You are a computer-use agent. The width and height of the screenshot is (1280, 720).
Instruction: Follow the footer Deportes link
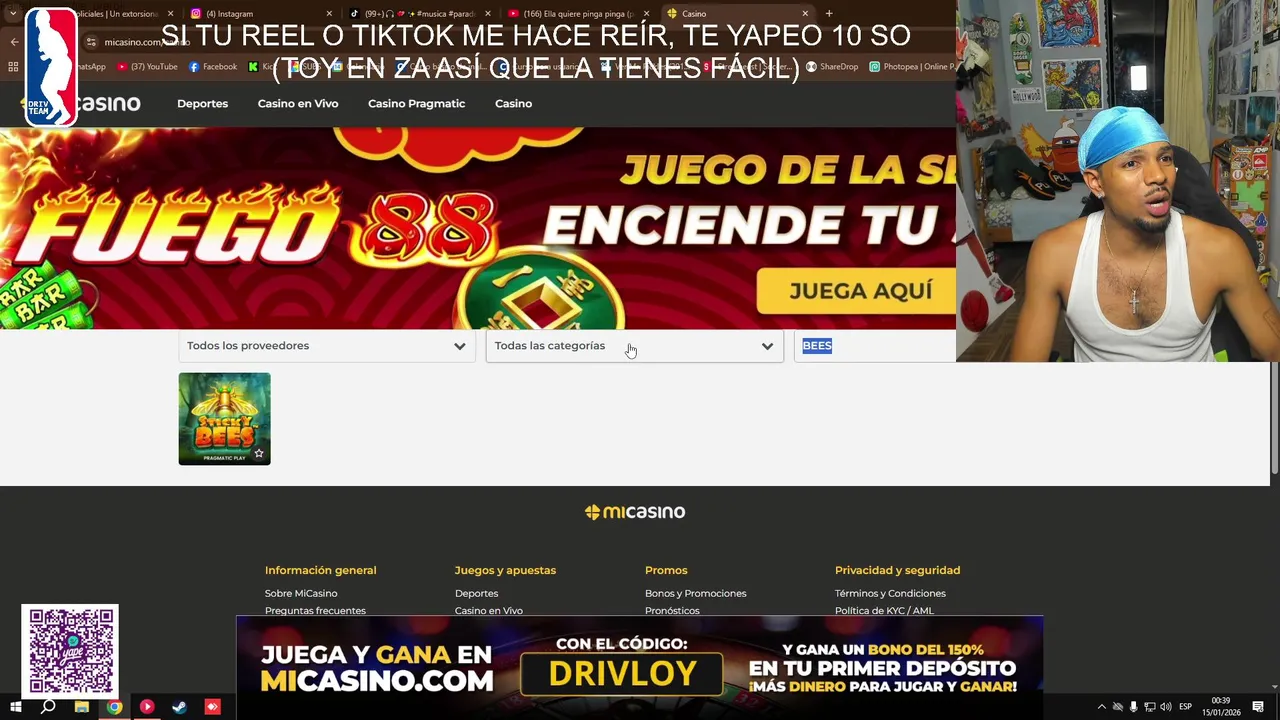[476, 593]
